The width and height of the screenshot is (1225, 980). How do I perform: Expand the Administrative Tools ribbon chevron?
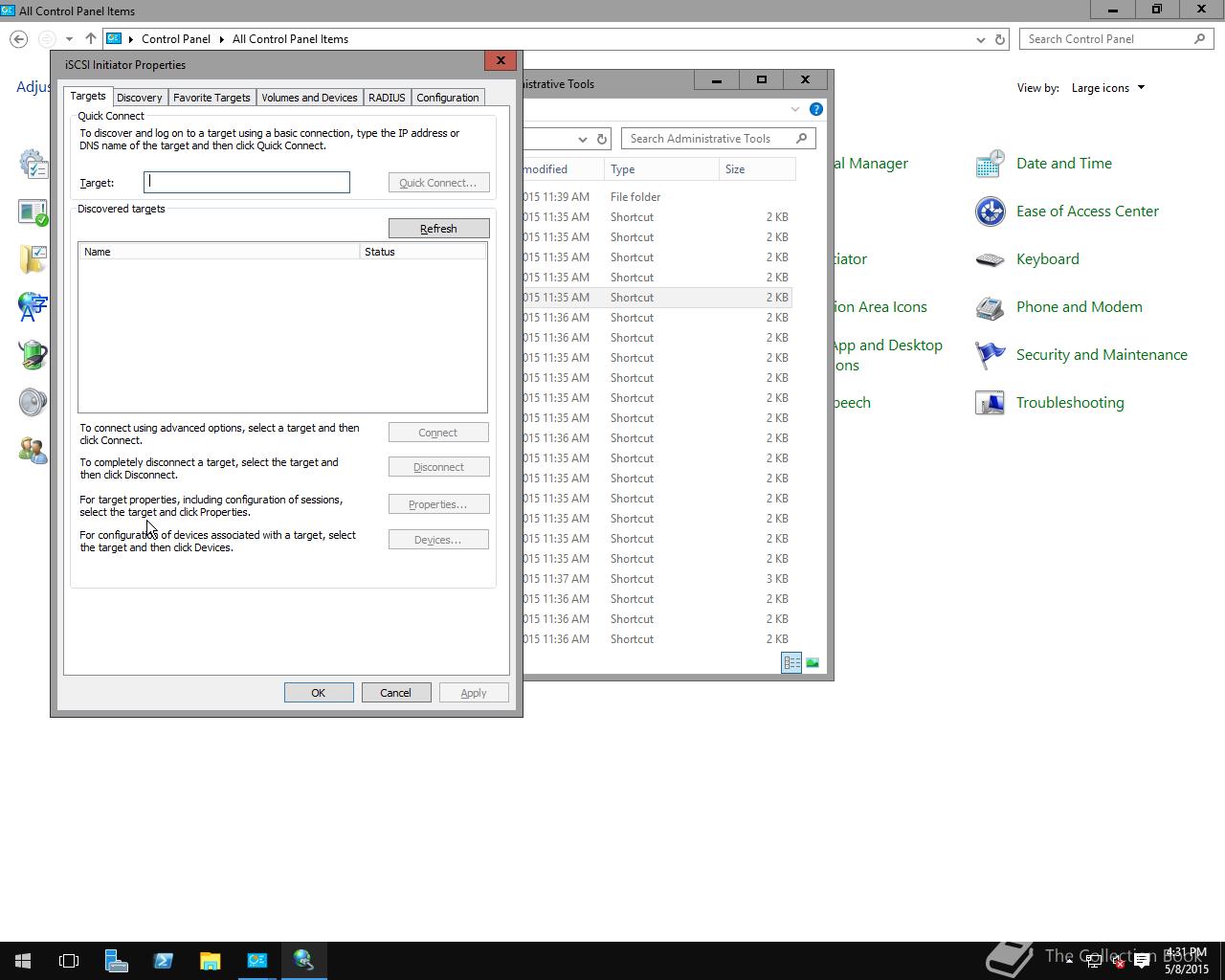795,109
